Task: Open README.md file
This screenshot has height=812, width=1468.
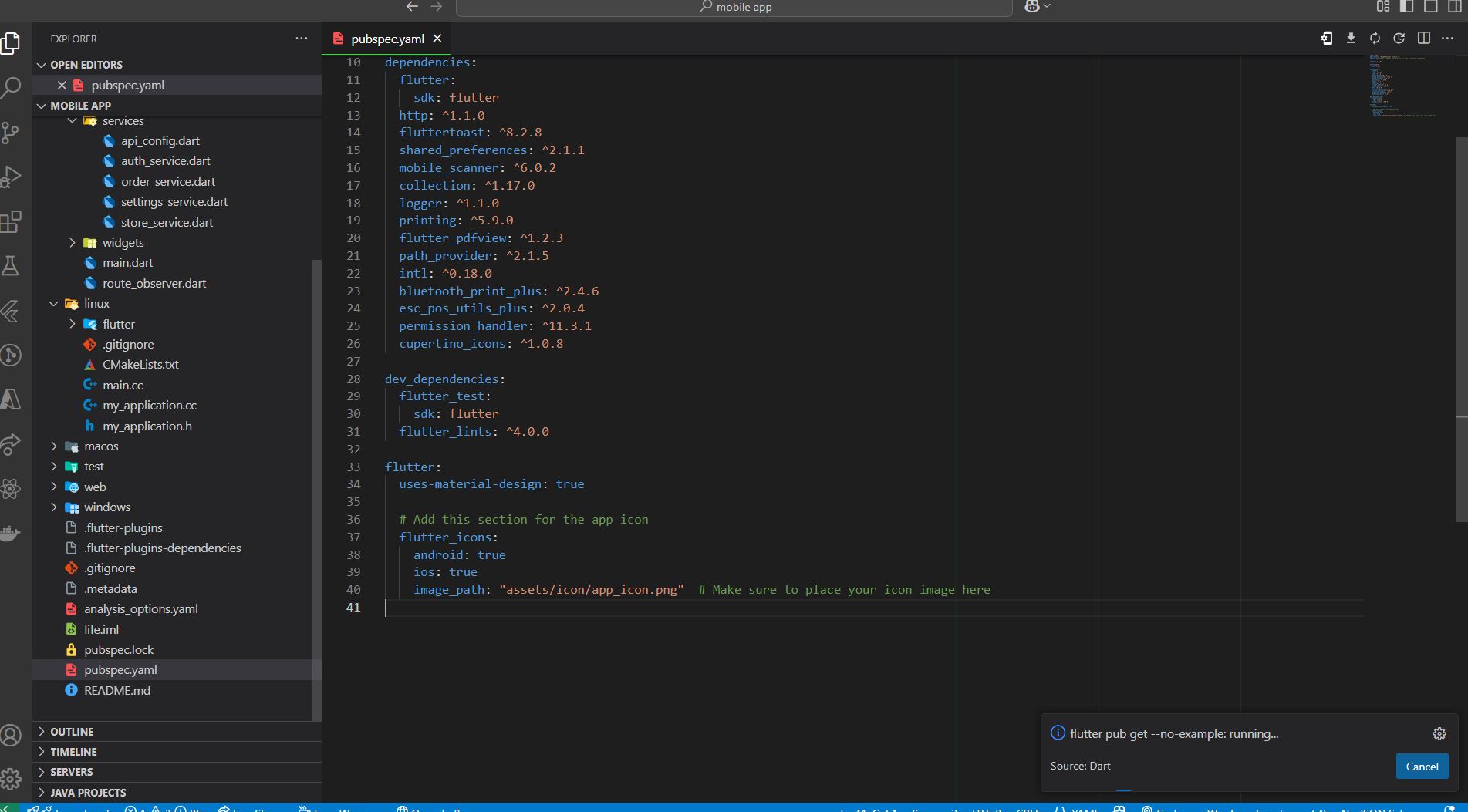Action: pyautogui.click(x=116, y=690)
